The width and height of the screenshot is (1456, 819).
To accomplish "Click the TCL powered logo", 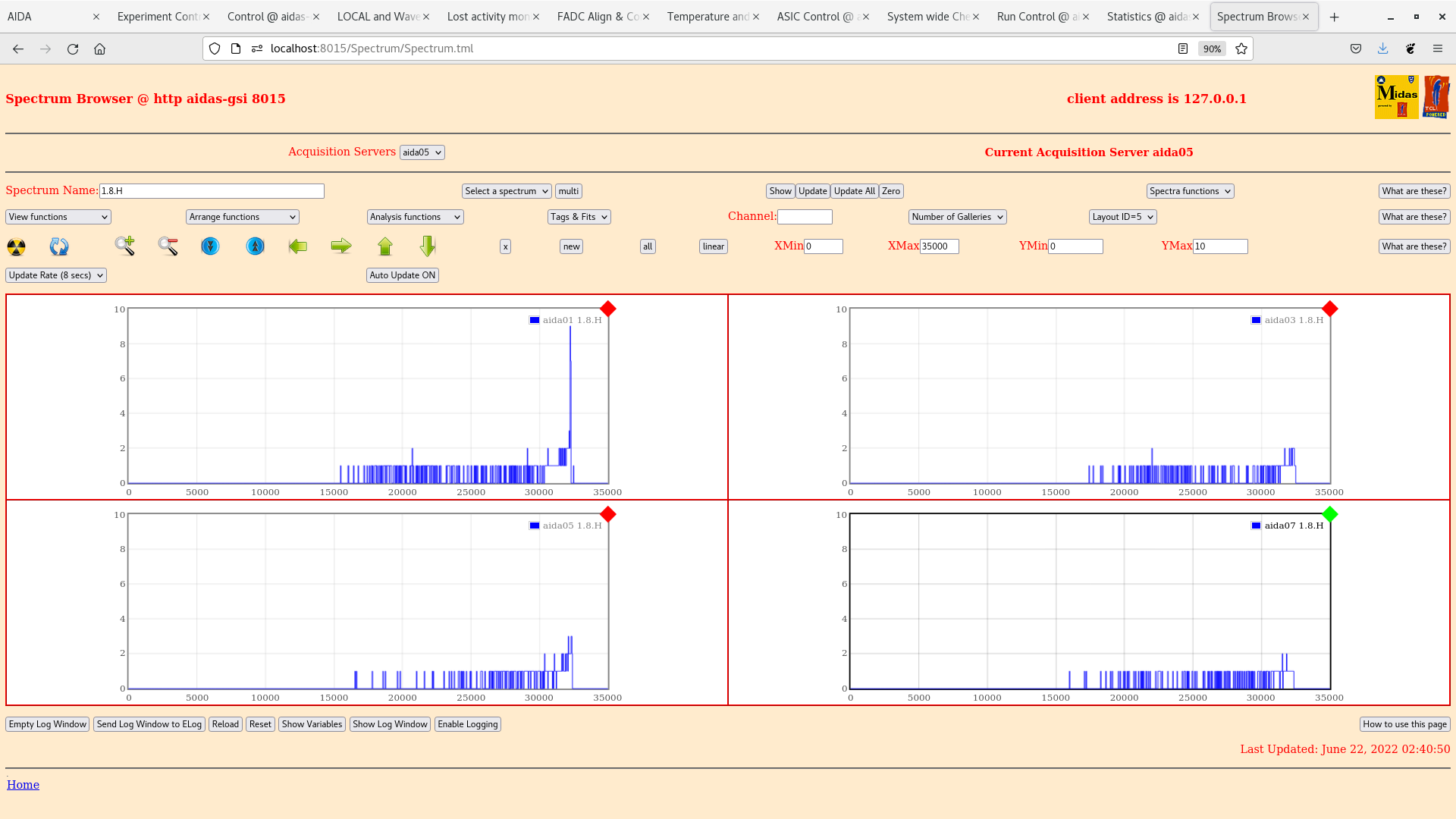I will 1436,96.
